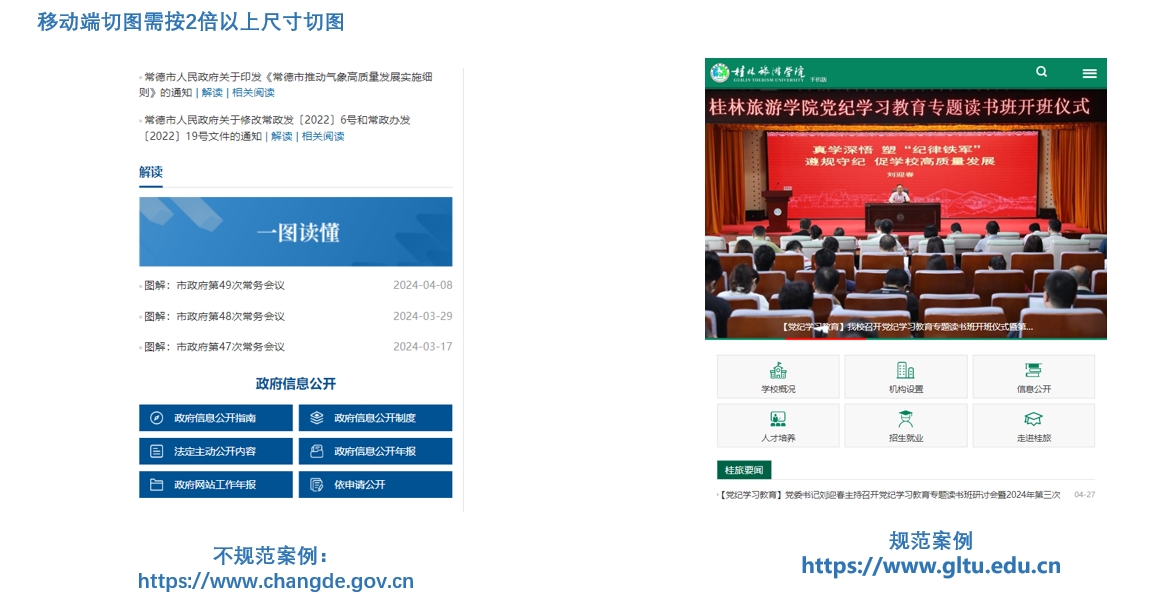This screenshot has height=616, width=1172.
Task: Select the 桂旅要闻 news tab
Action: pos(744,470)
